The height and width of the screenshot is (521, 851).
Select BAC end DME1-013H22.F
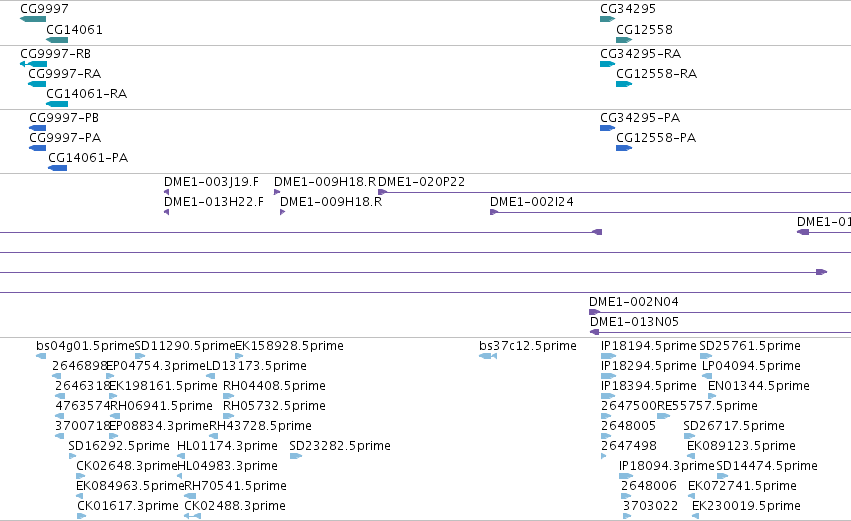pos(213,202)
